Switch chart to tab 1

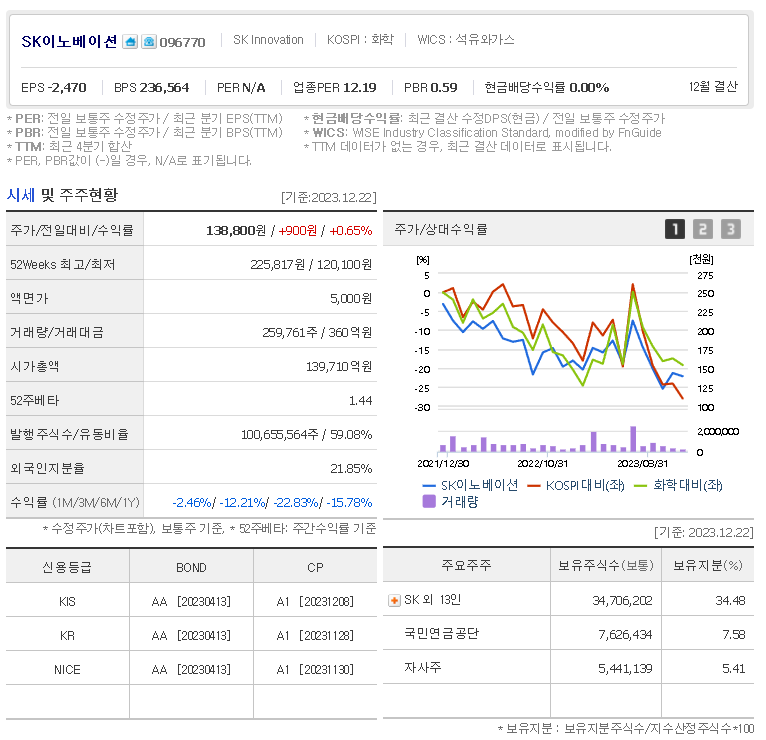[x=675, y=229]
